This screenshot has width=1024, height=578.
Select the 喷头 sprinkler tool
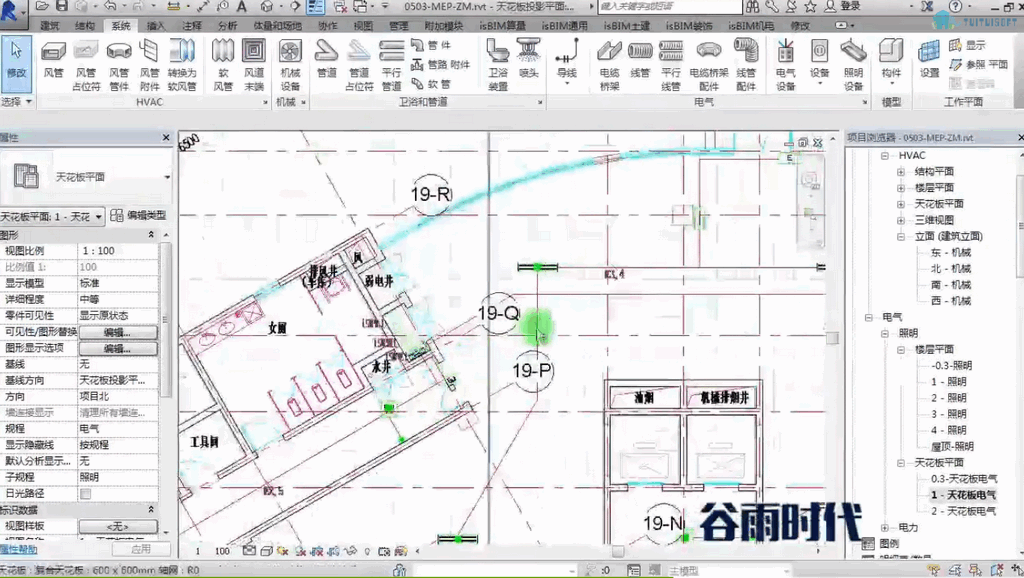[x=528, y=59]
